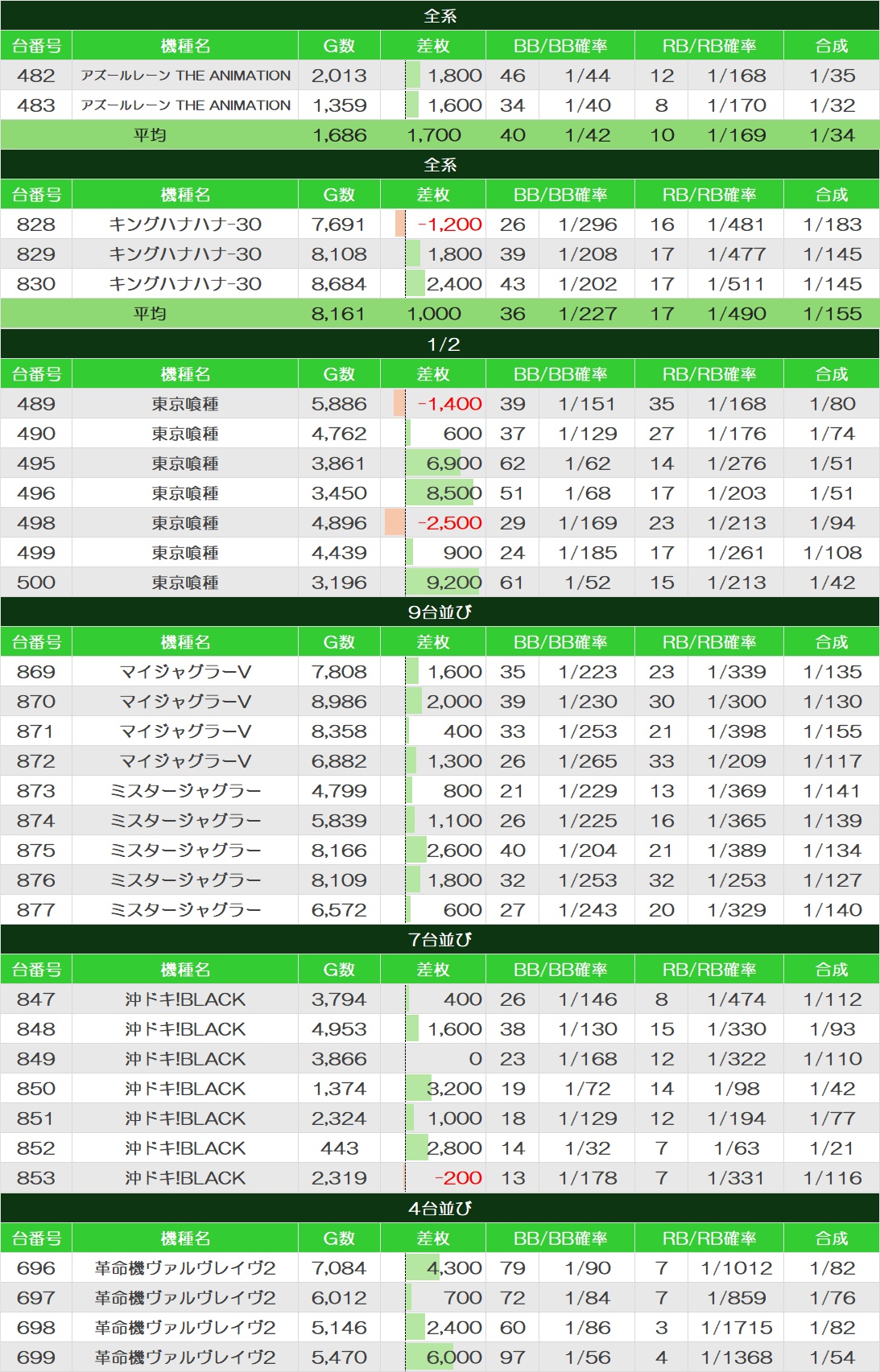Click G count value 6,572

click(339, 910)
